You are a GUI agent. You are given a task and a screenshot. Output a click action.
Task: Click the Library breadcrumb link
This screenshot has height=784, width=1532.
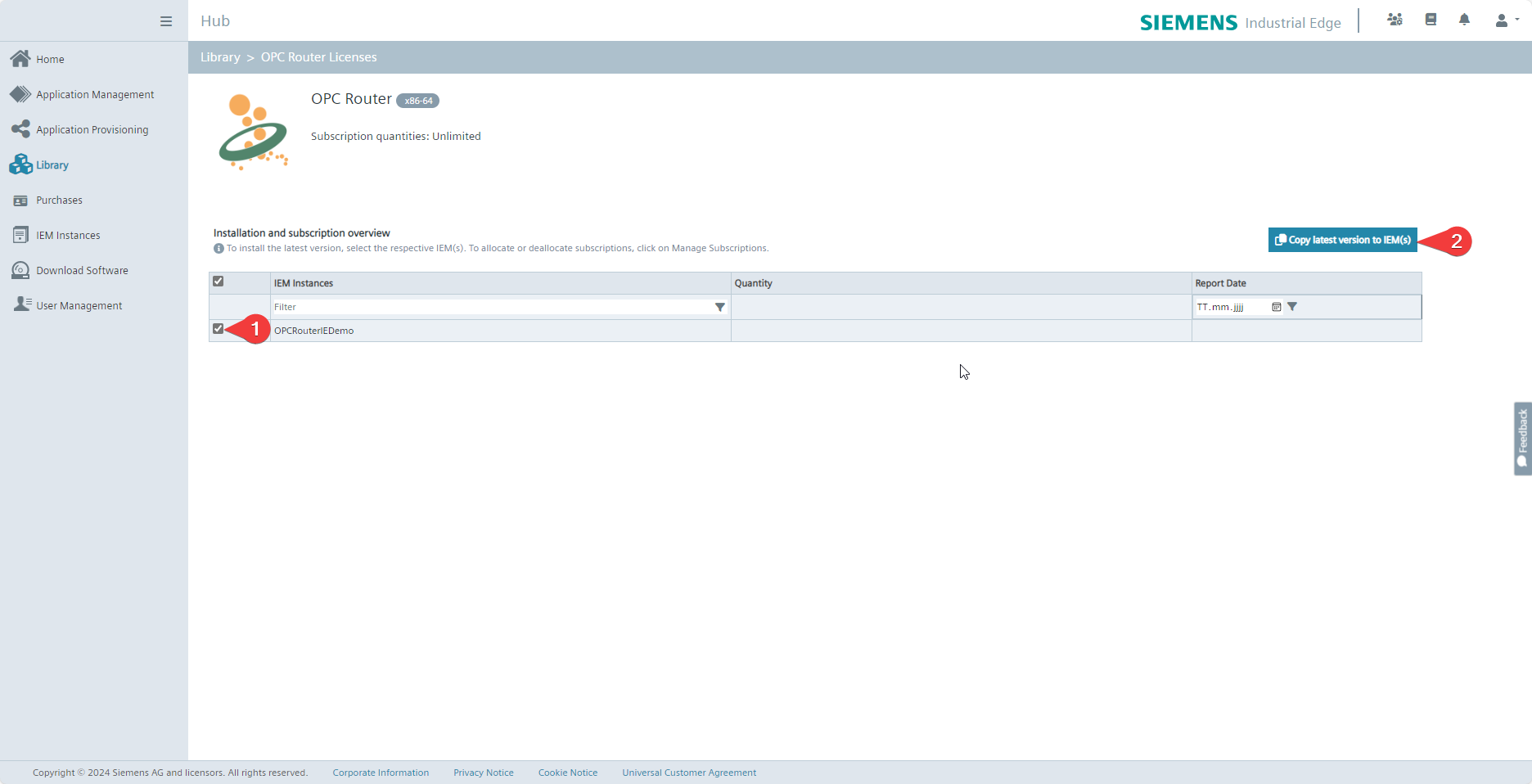(220, 57)
